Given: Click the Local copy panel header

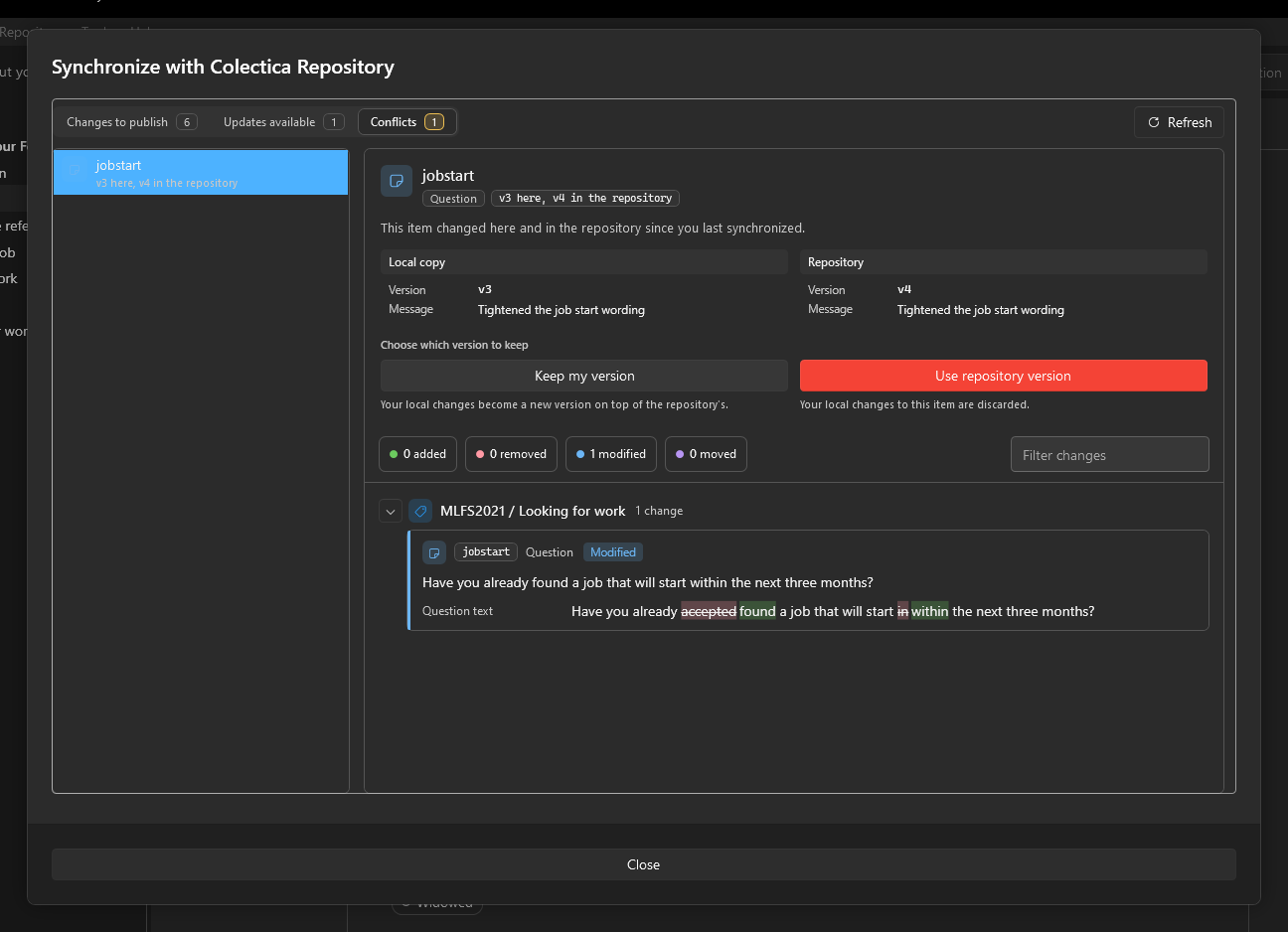Looking at the screenshot, I should [584, 262].
